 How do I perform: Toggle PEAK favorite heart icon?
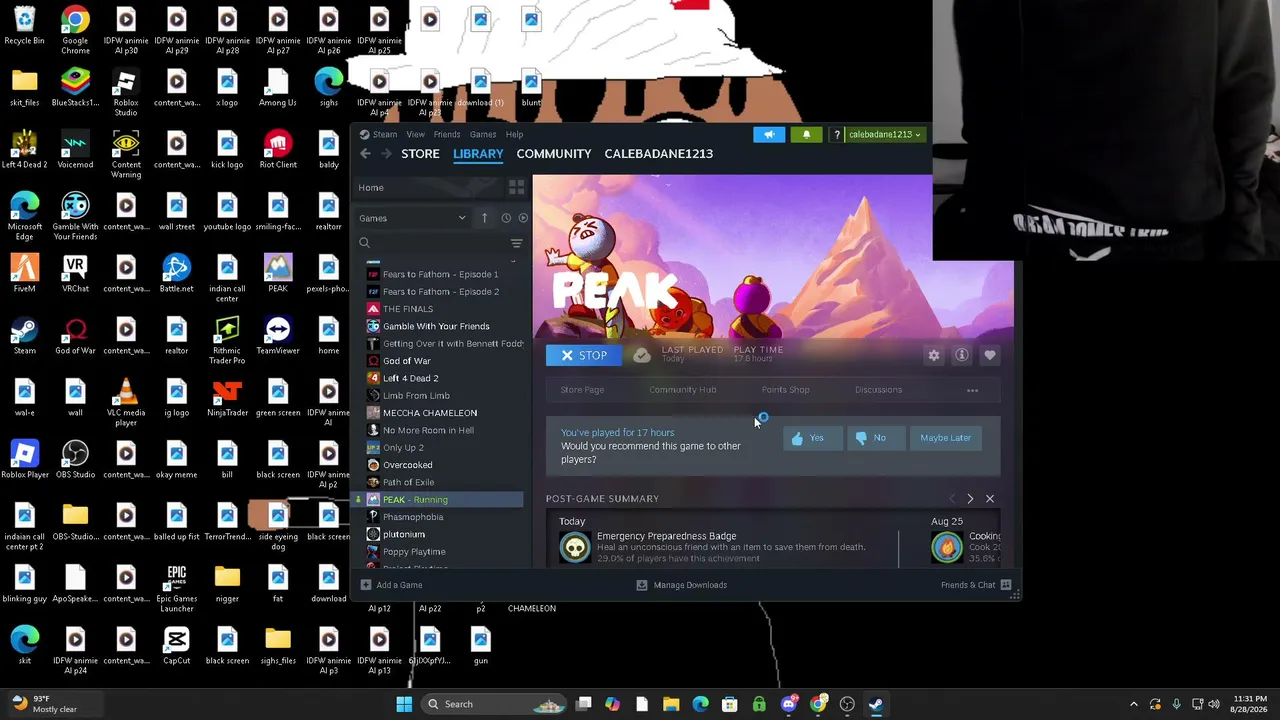click(x=990, y=355)
